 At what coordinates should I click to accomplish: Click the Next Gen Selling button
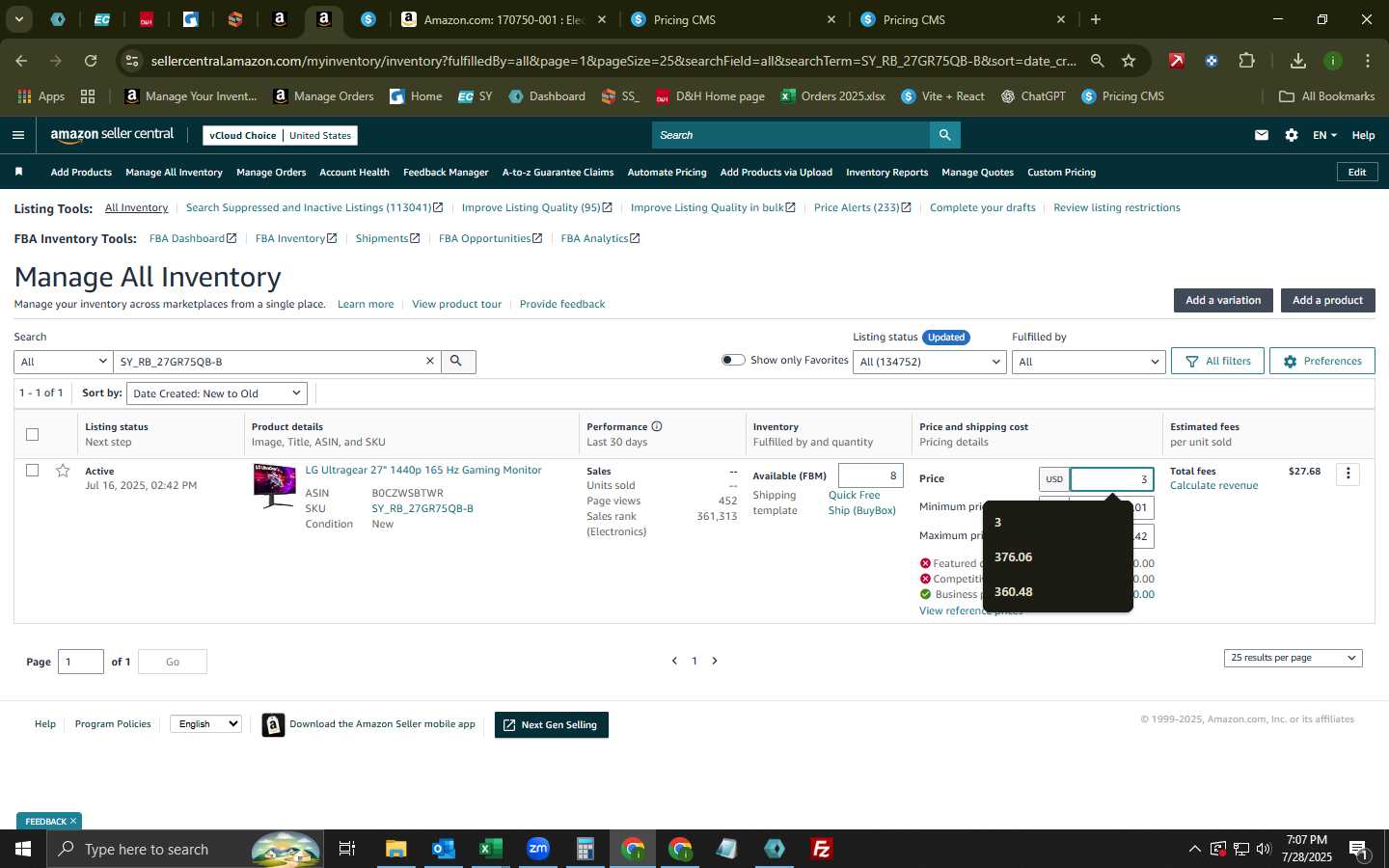coord(552,725)
